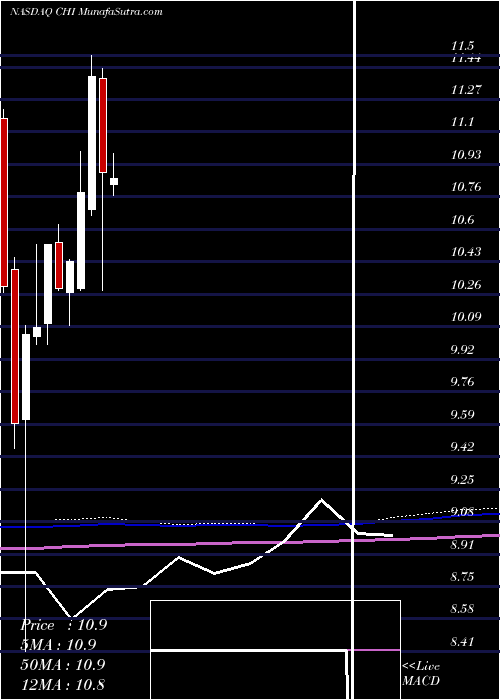
Task: Click the 12MA : 10.8 readout
Action: click(x=62, y=684)
